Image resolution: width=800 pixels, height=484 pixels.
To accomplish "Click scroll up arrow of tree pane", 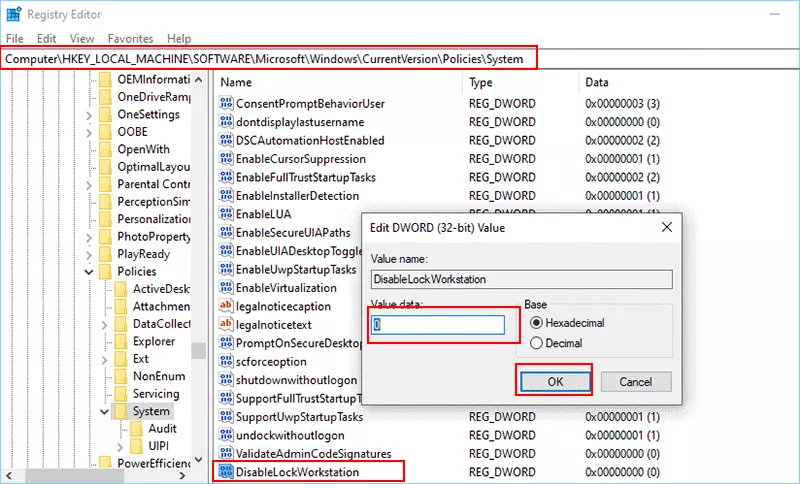I will pos(198,80).
